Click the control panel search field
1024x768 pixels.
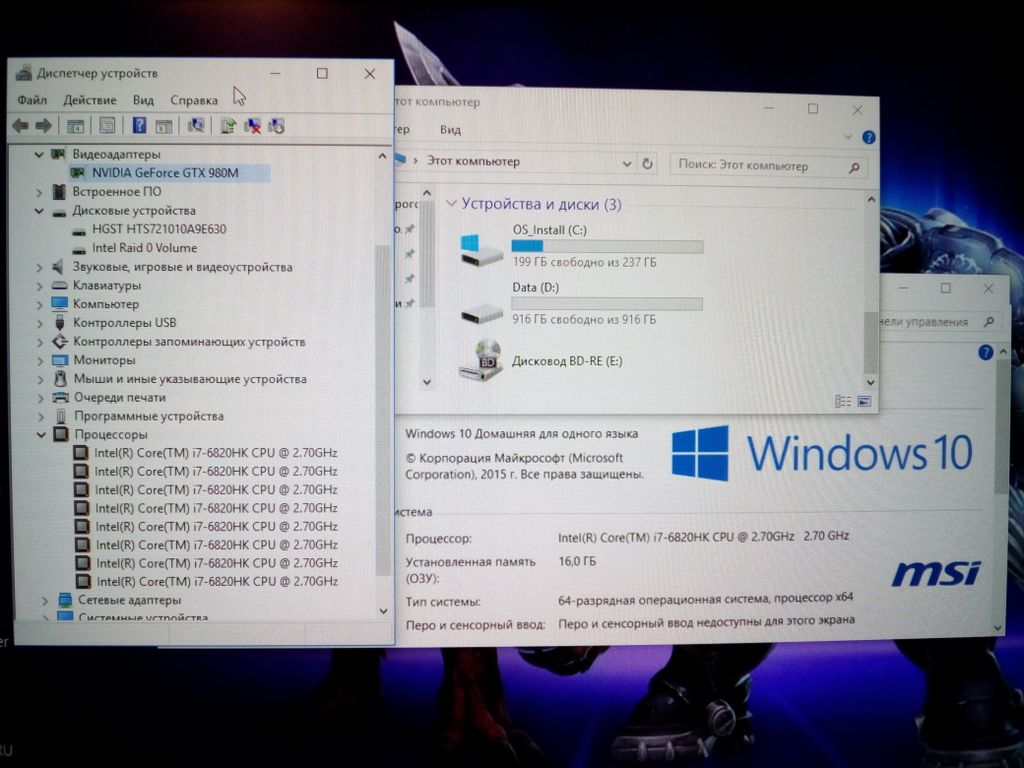pos(938,321)
